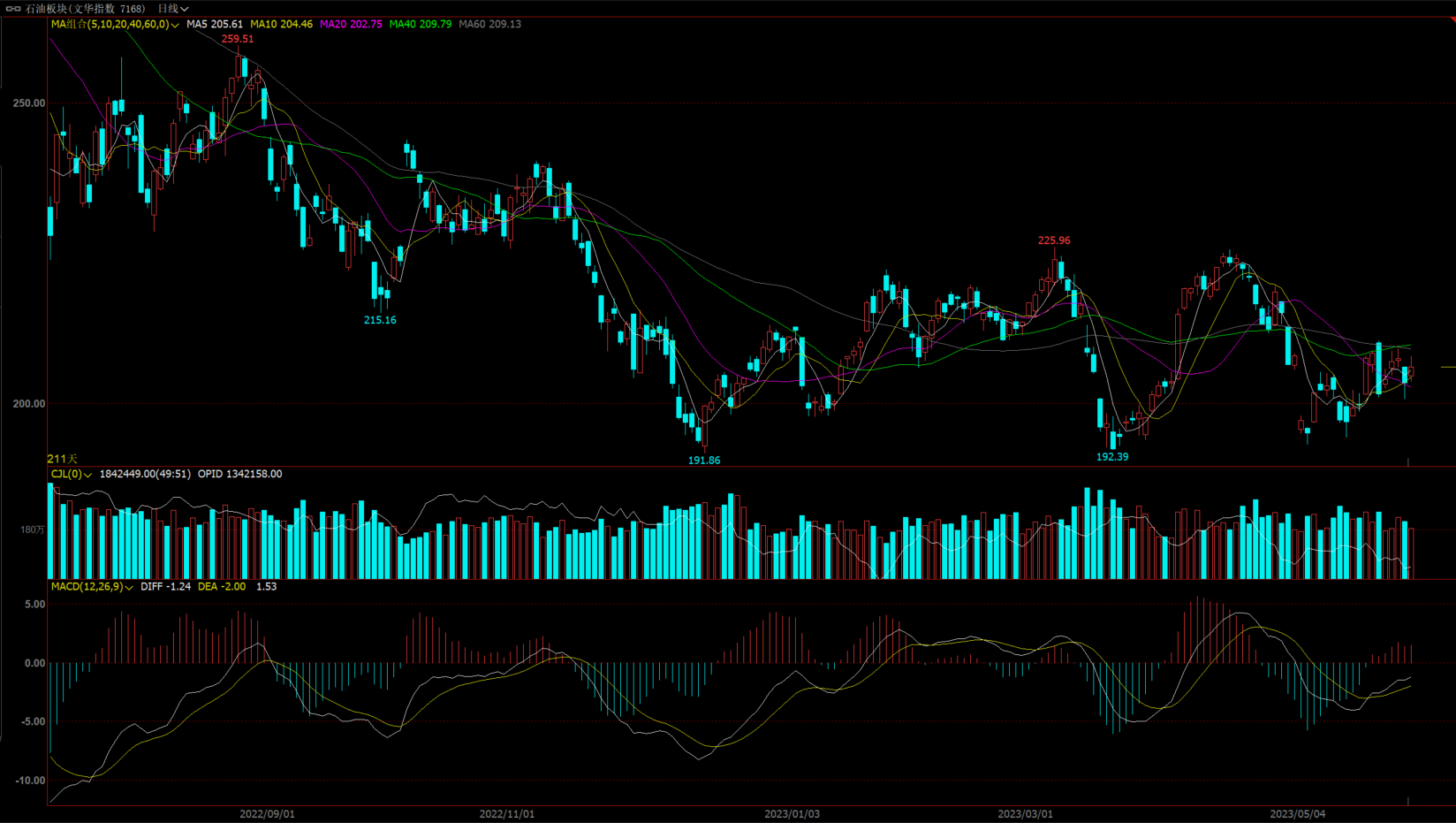Image resolution: width=1456 pixels, height=823 pixels.
Task: Click the MA40 209.79 legend value
Action: pyautogui.click(x=421, y=24)
